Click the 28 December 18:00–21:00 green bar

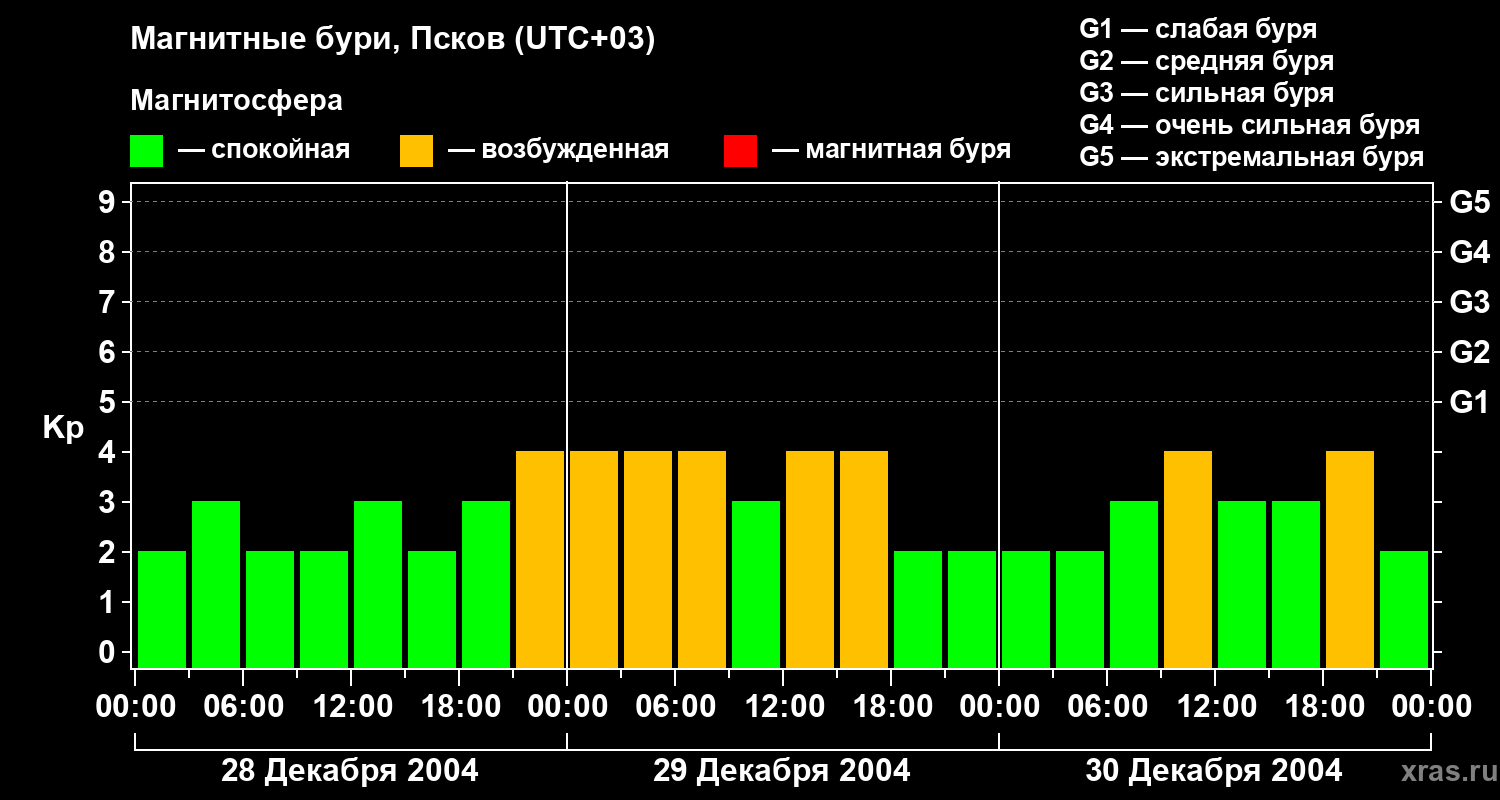click(x=486, y=584)
